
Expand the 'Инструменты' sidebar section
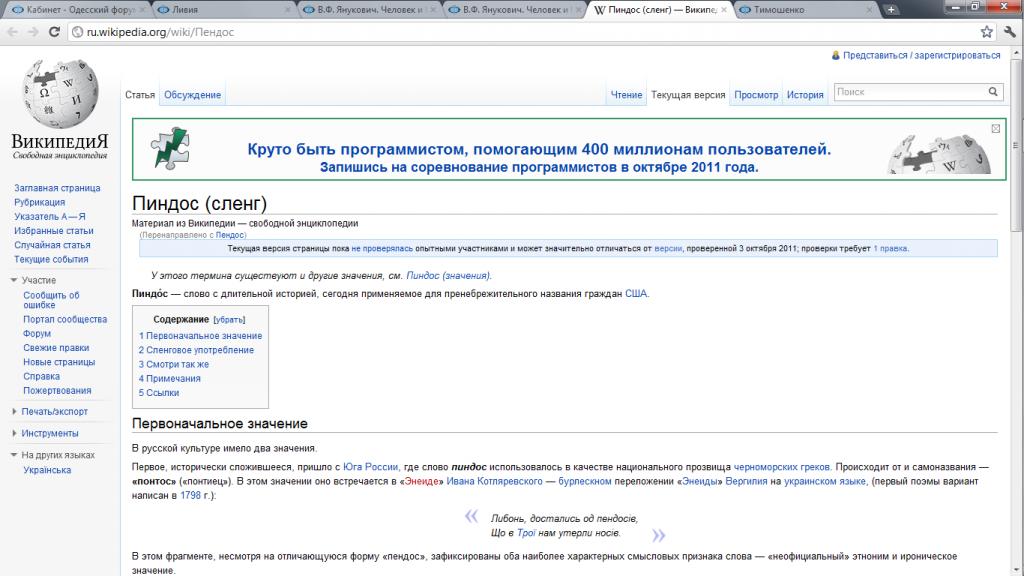(x=49, y=433)
